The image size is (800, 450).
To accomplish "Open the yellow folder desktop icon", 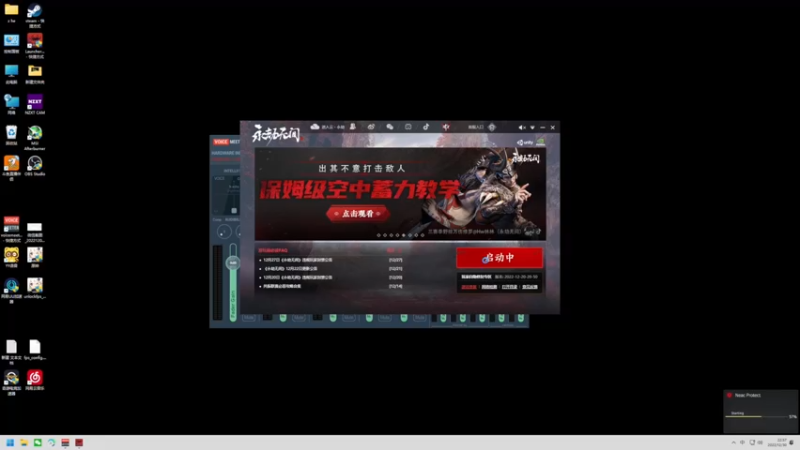I will pos(11,13).
